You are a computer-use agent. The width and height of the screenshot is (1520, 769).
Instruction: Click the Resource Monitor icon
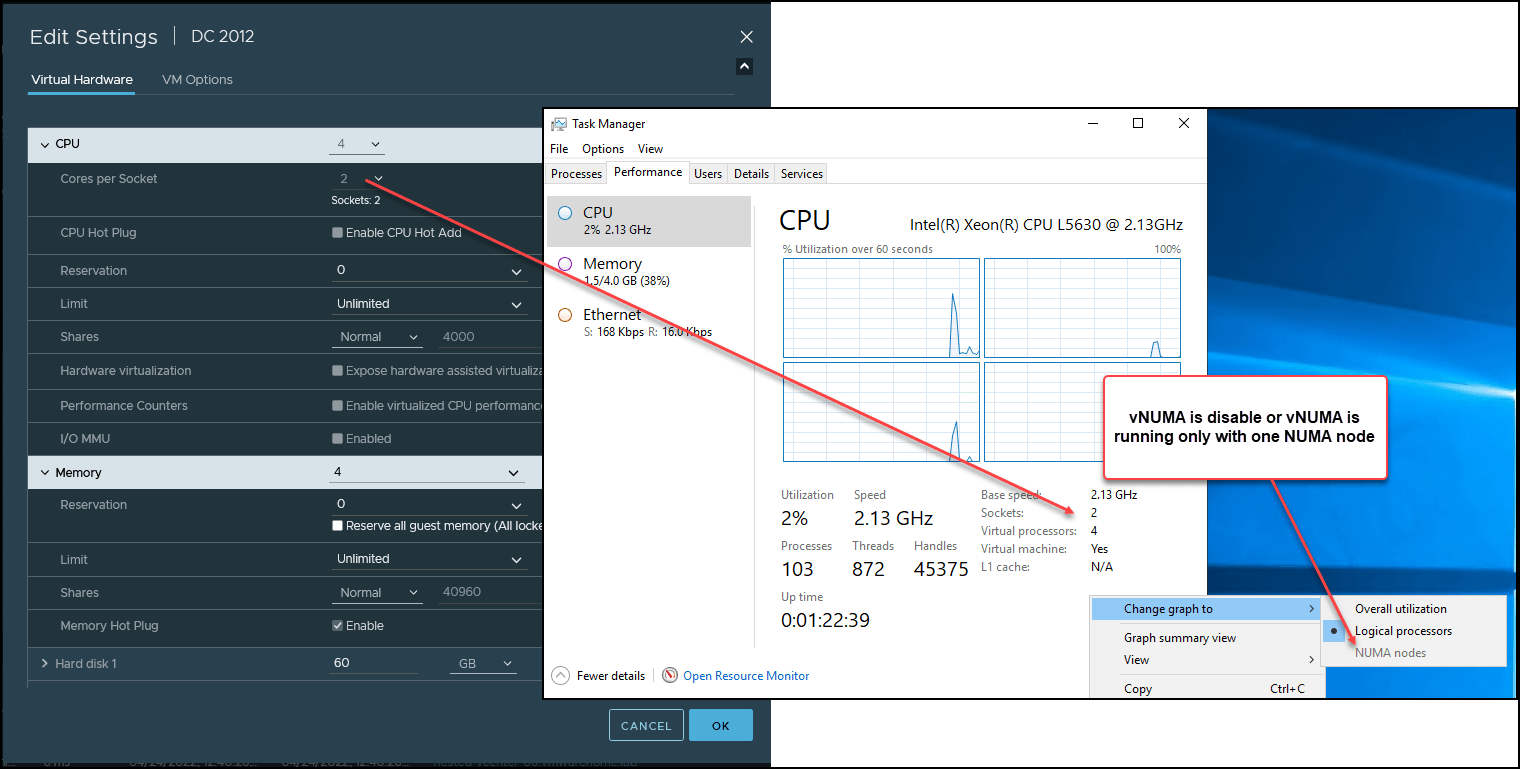pyautogui.click(x=670, y=676)
